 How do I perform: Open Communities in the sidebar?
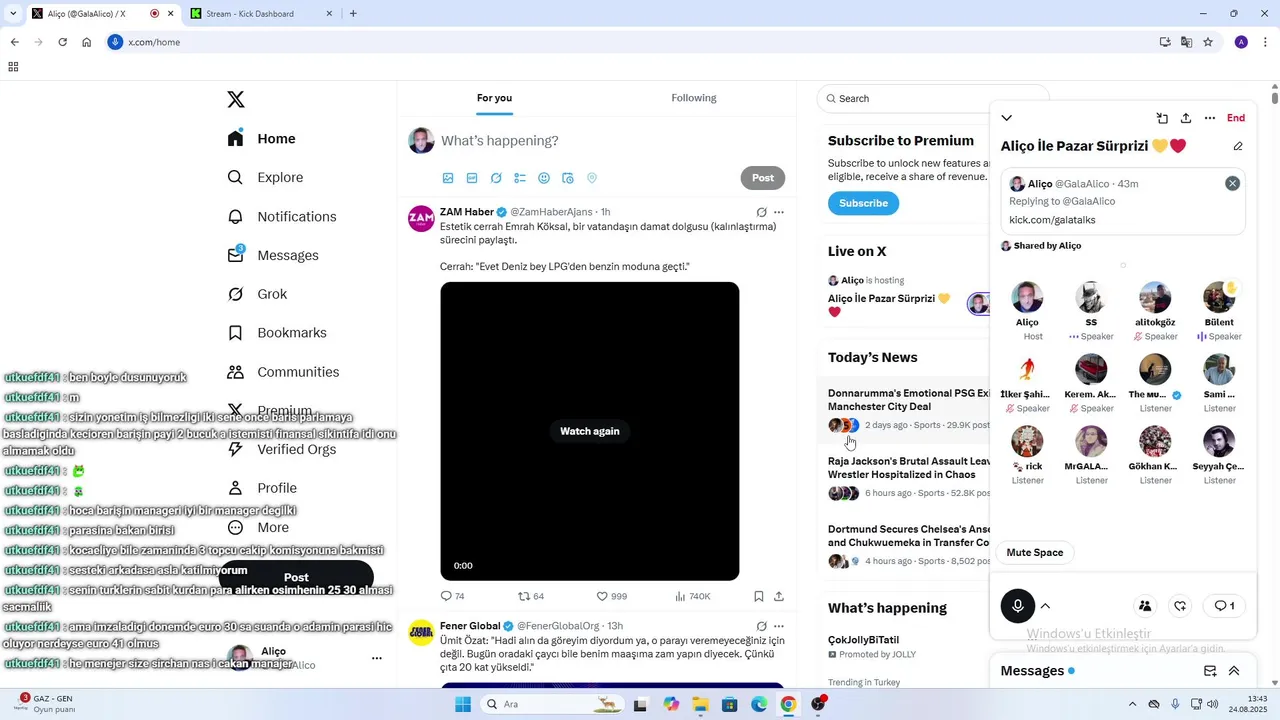(283, 372)
